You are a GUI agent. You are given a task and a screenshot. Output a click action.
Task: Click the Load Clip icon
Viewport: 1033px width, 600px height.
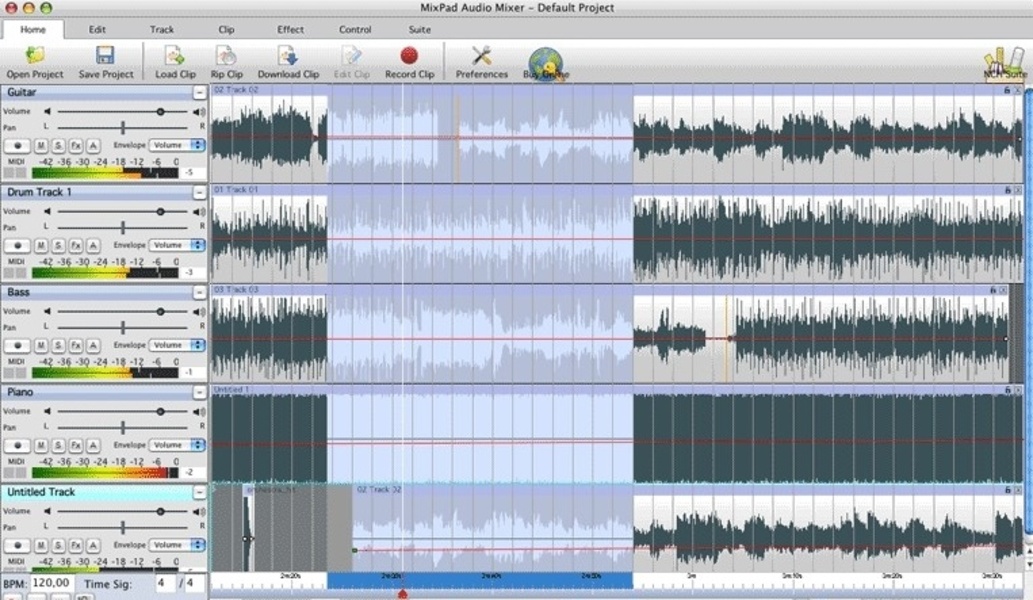175,57
